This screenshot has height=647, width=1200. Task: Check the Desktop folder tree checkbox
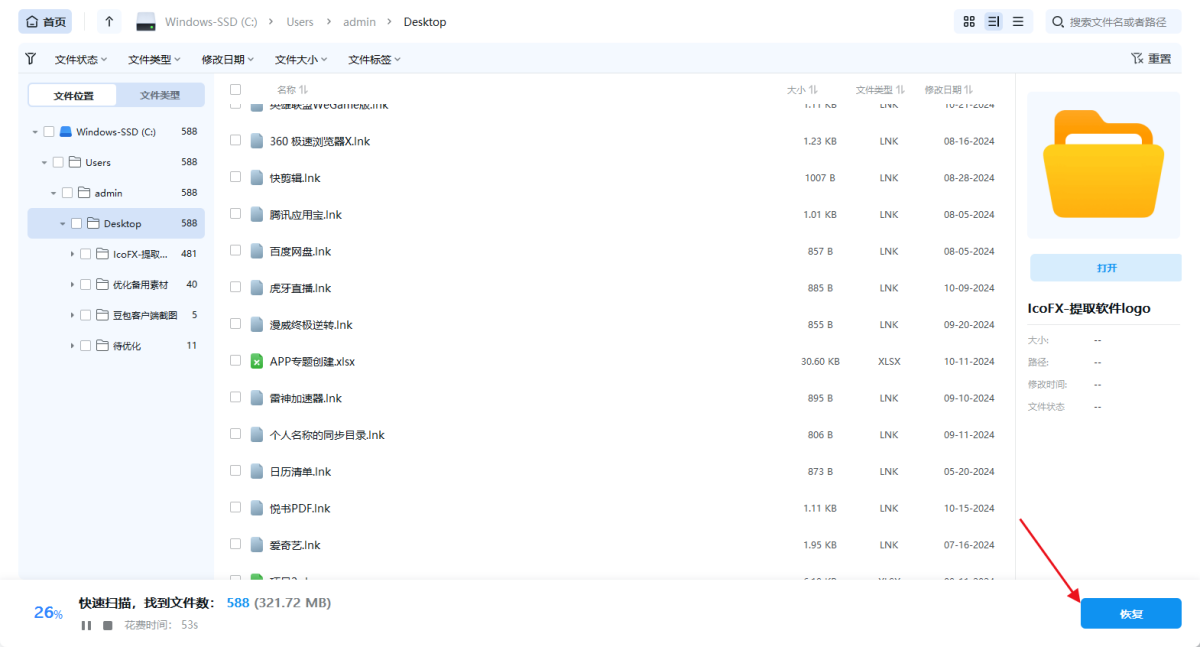(77, 223)
